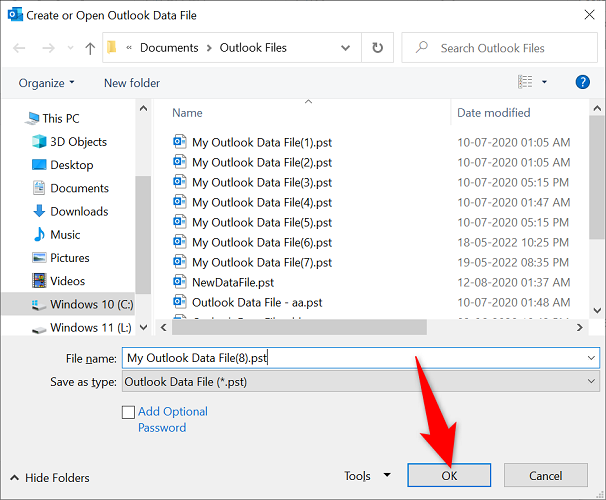Expand the address bar path dropdown

click(x=345, y=48)
